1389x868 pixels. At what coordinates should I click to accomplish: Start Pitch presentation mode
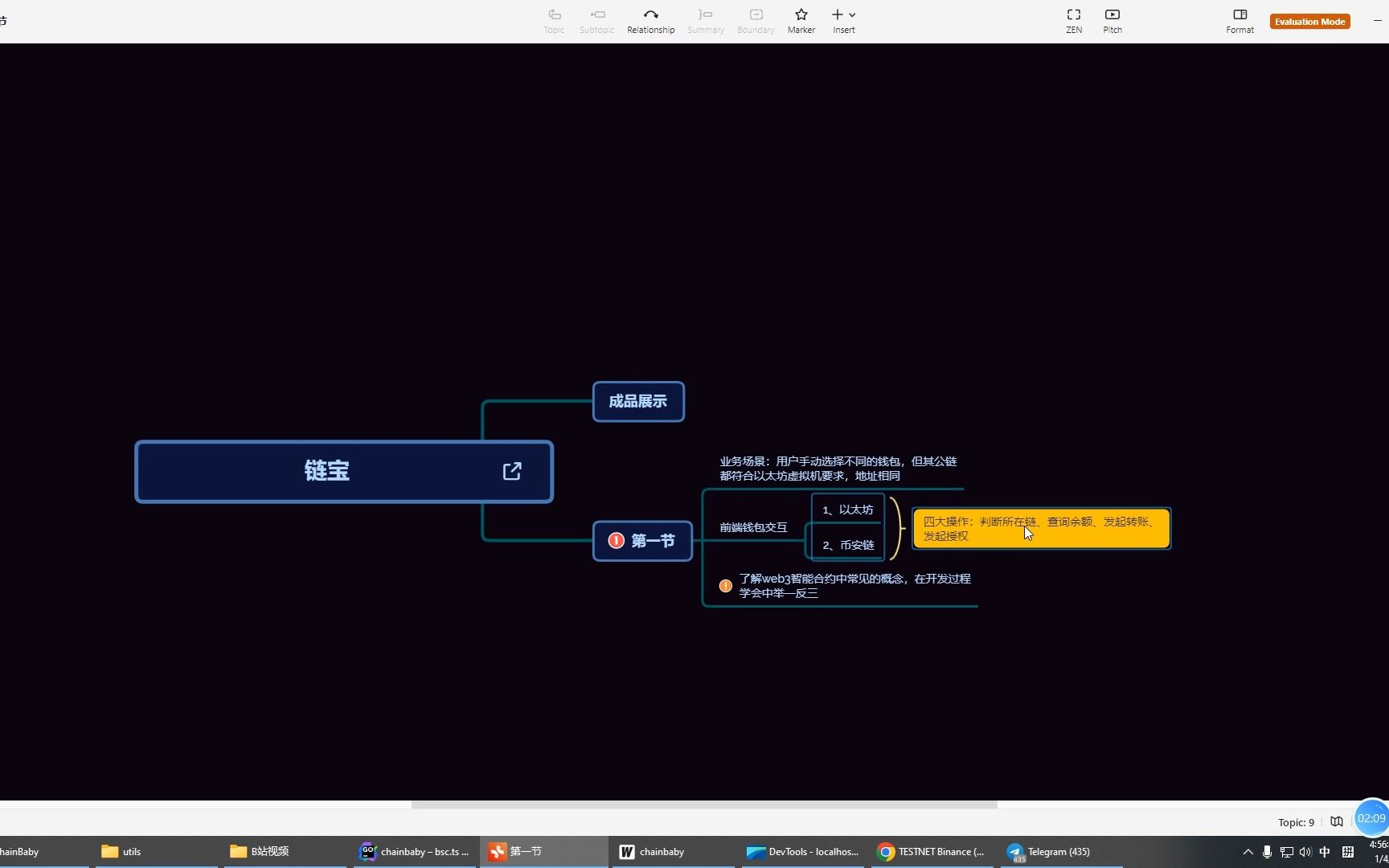click(x=1112, y=21)
